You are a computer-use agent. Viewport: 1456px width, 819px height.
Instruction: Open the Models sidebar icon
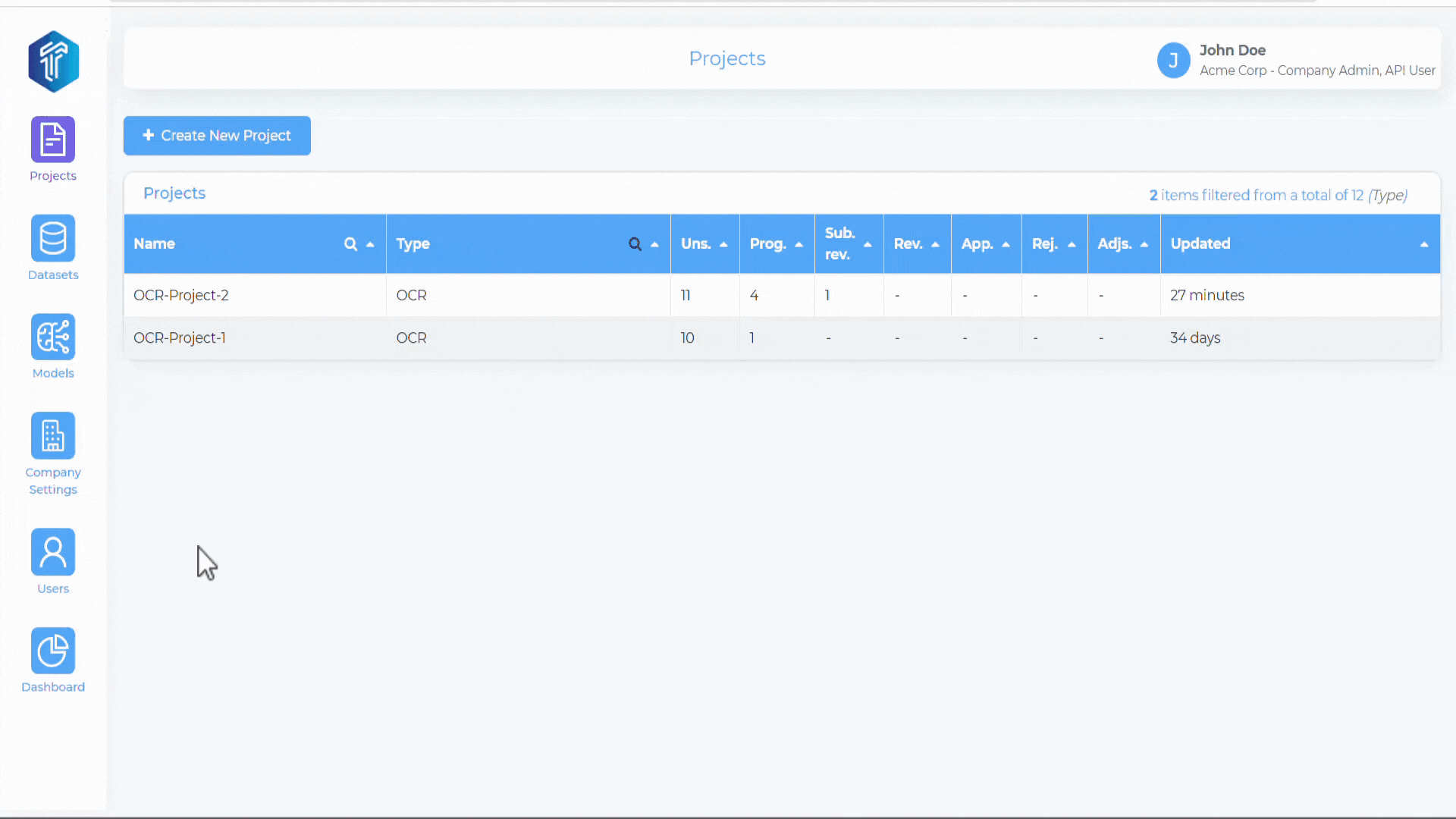pos(53,337)
